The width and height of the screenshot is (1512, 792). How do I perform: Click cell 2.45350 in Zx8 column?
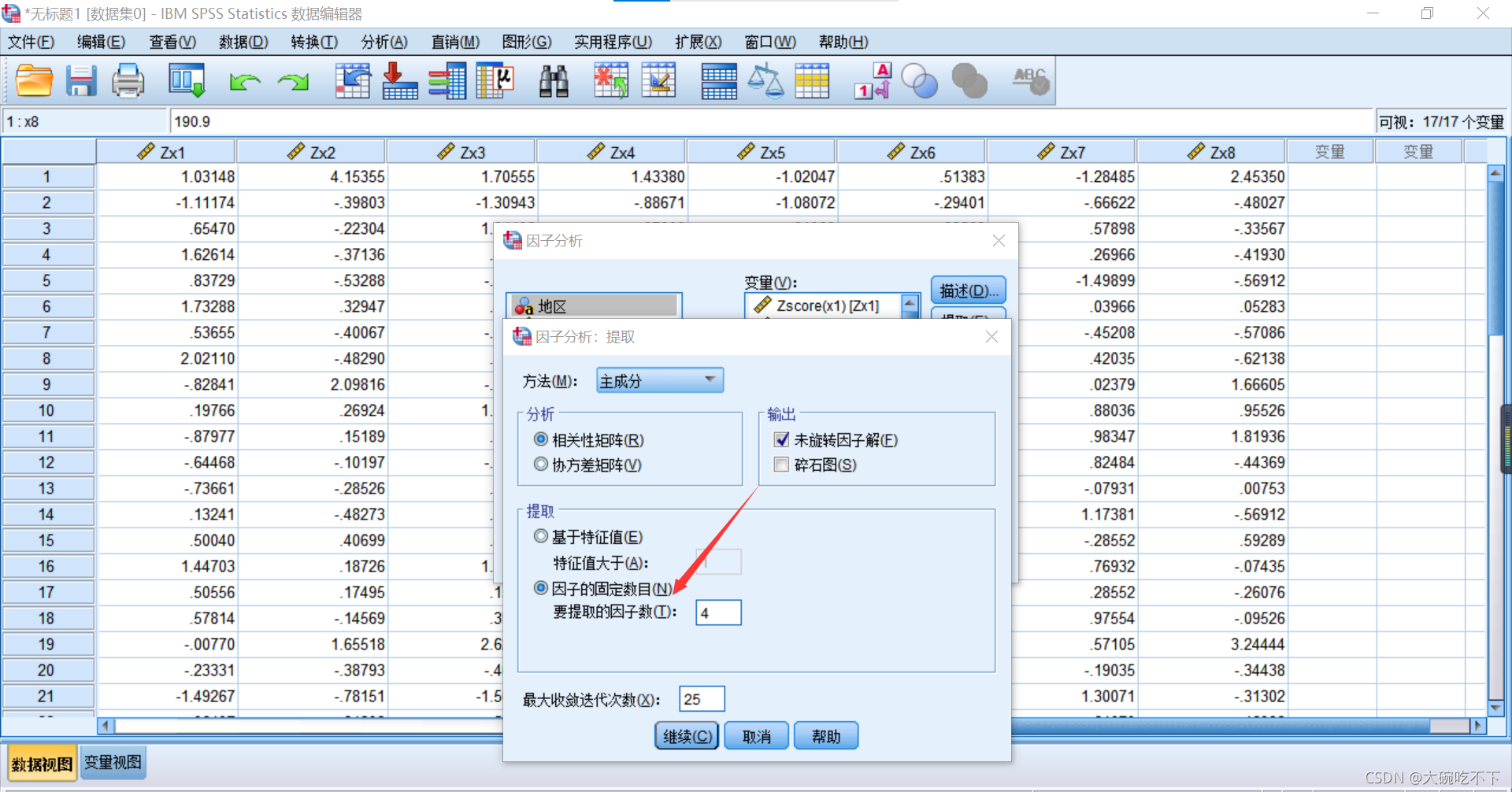[1211, 176]
